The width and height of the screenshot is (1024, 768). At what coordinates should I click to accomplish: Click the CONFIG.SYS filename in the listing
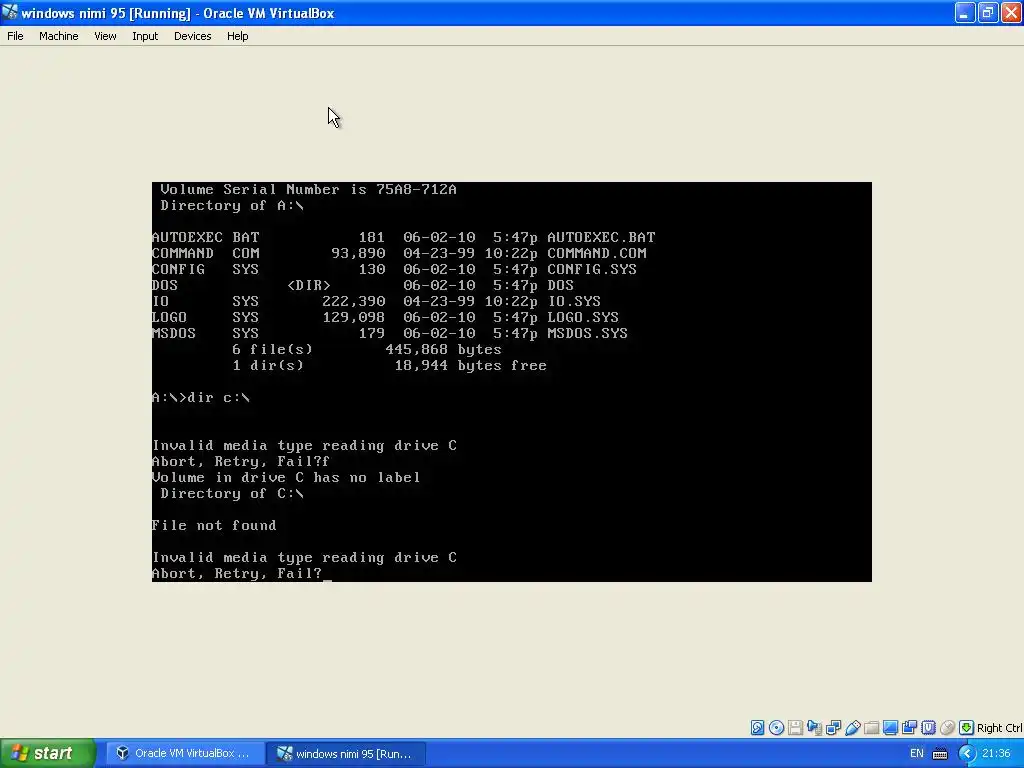point(592,269)
